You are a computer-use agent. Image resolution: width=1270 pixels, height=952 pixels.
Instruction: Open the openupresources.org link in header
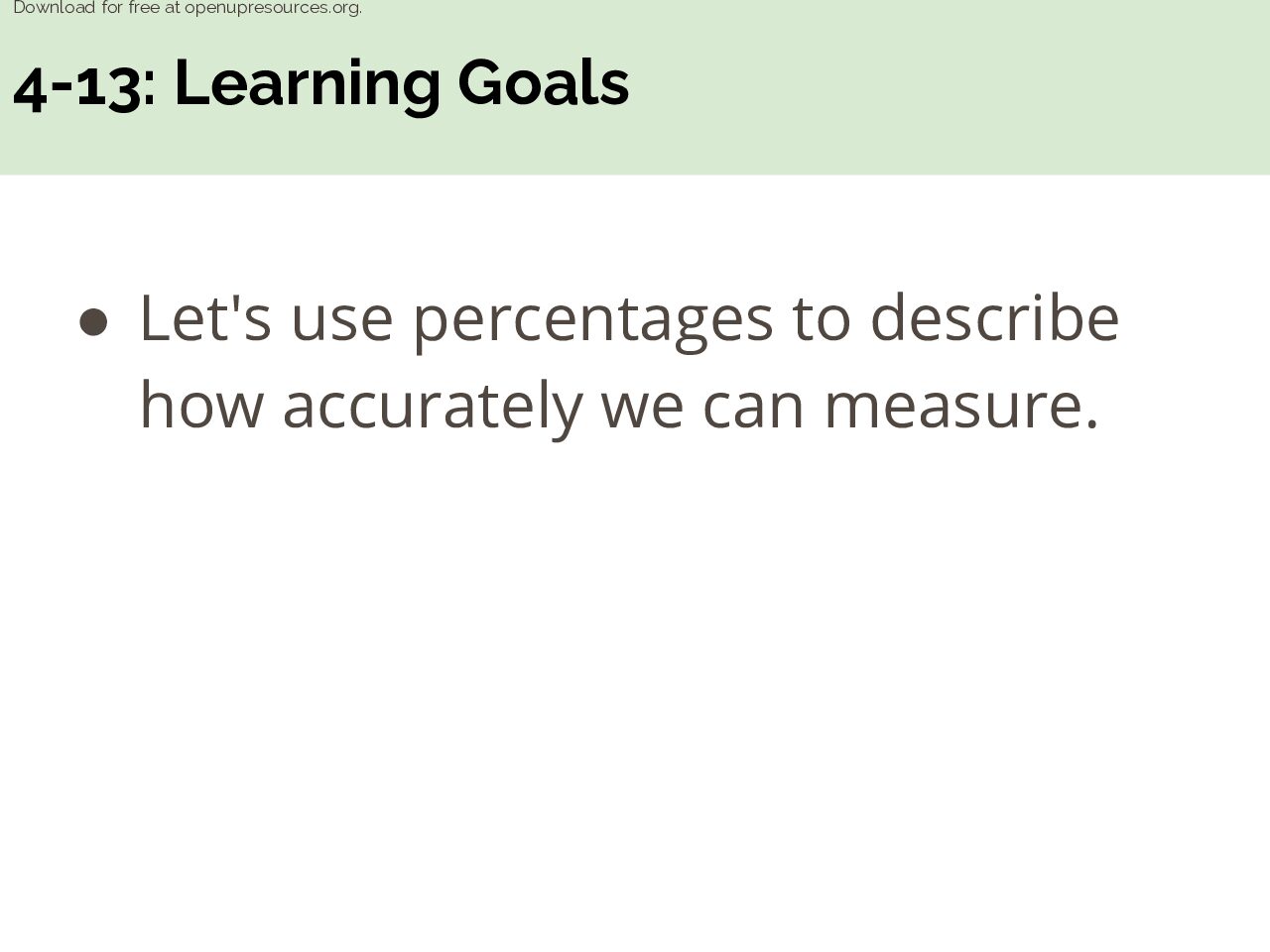[x=273, y=8]
